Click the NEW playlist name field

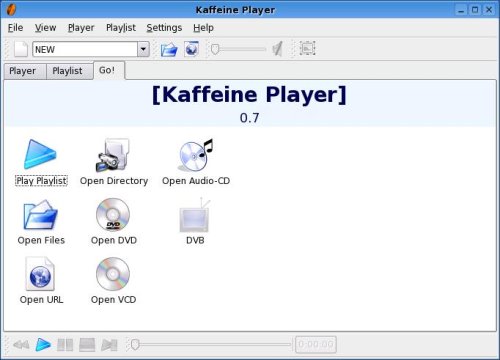85,49
